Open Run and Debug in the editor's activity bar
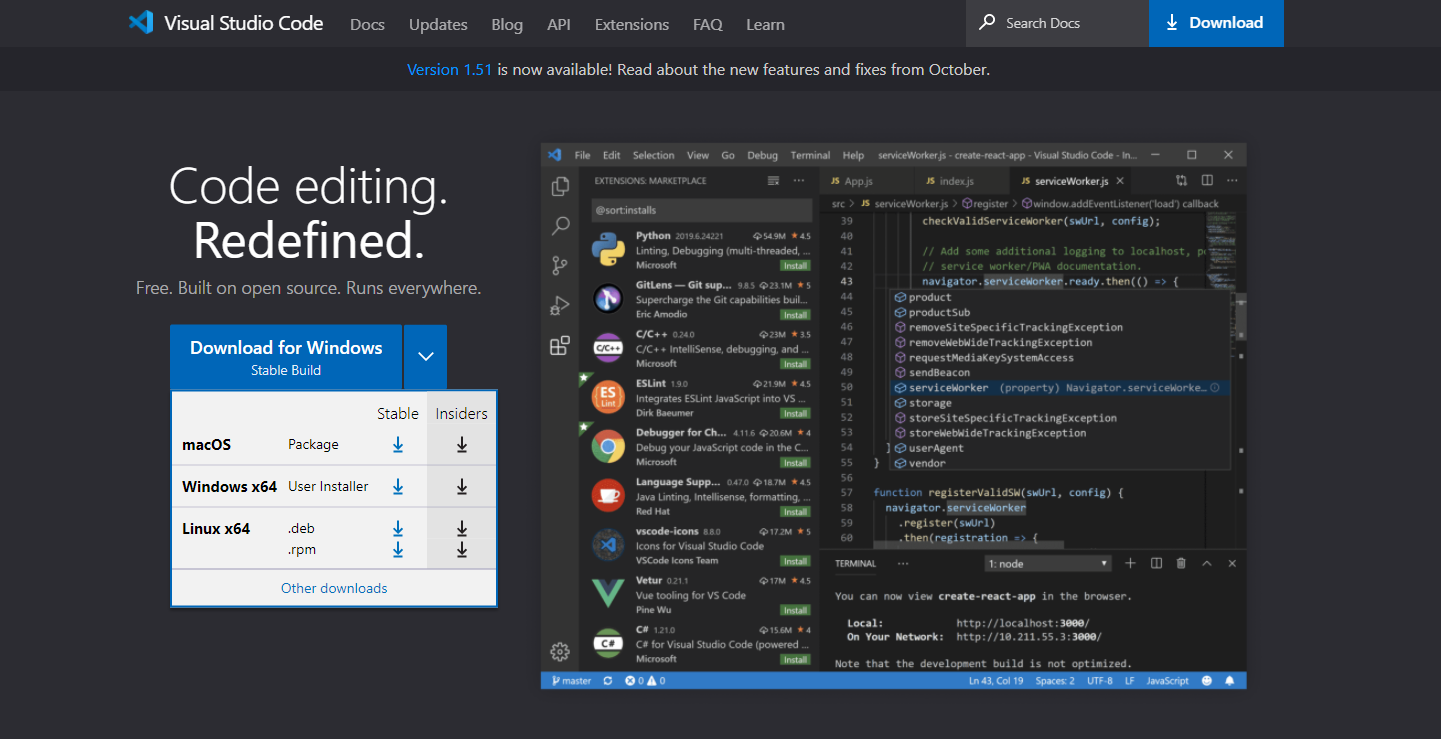The width and height of the screenshot is (1441, 739). coord(560,306)
